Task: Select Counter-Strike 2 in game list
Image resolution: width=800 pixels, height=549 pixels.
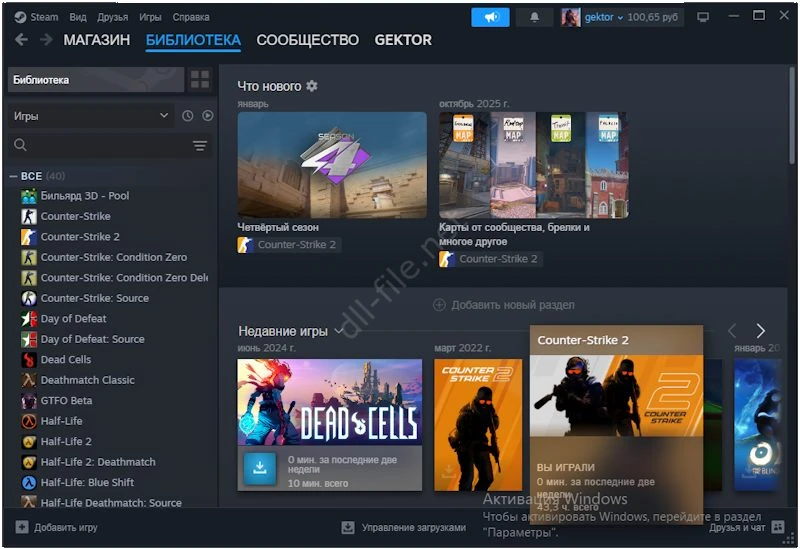Action: click(80, 237)
